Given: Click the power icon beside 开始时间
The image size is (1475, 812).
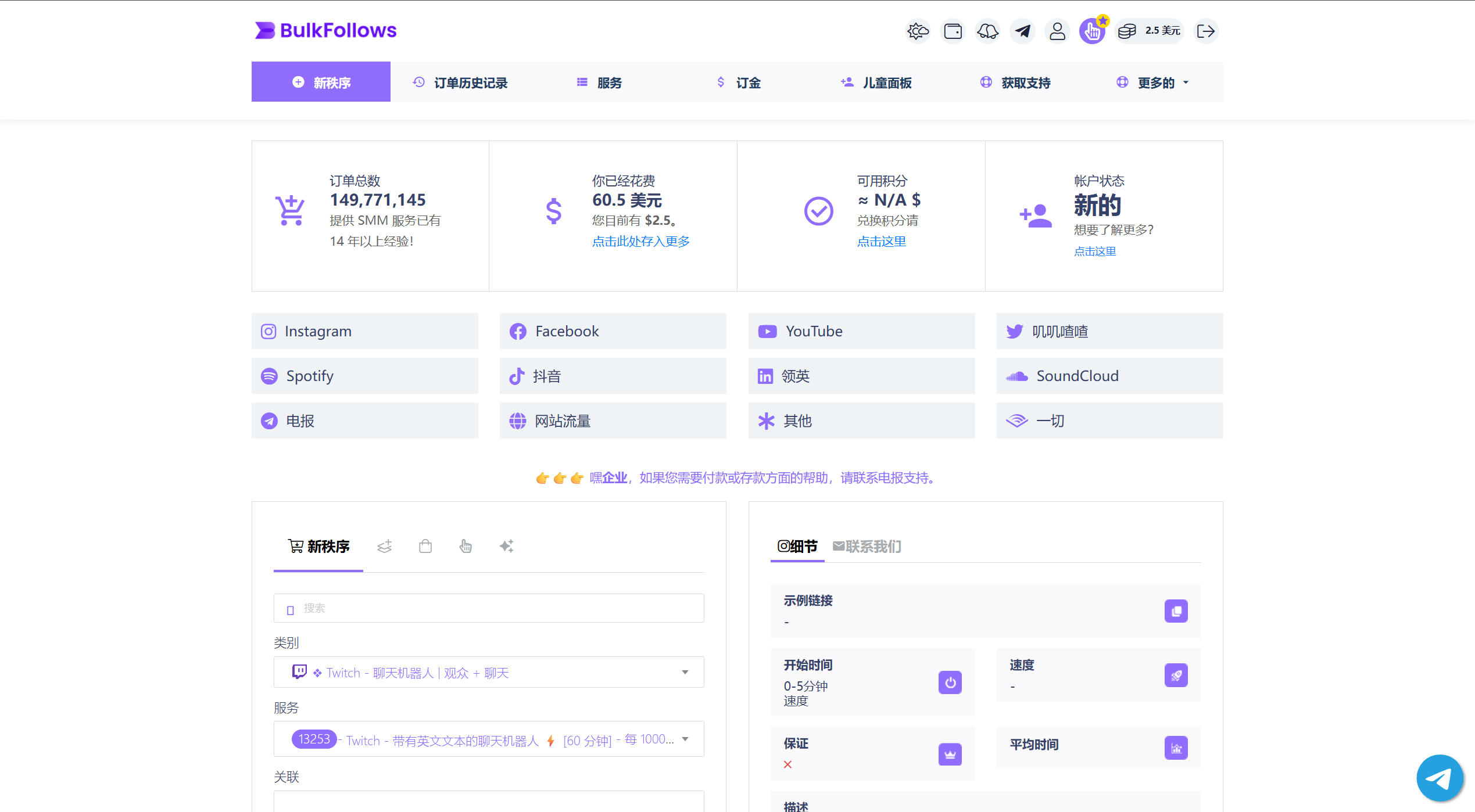Looking at the screenshot, I should pyautogui.click(x=950, y=682).
